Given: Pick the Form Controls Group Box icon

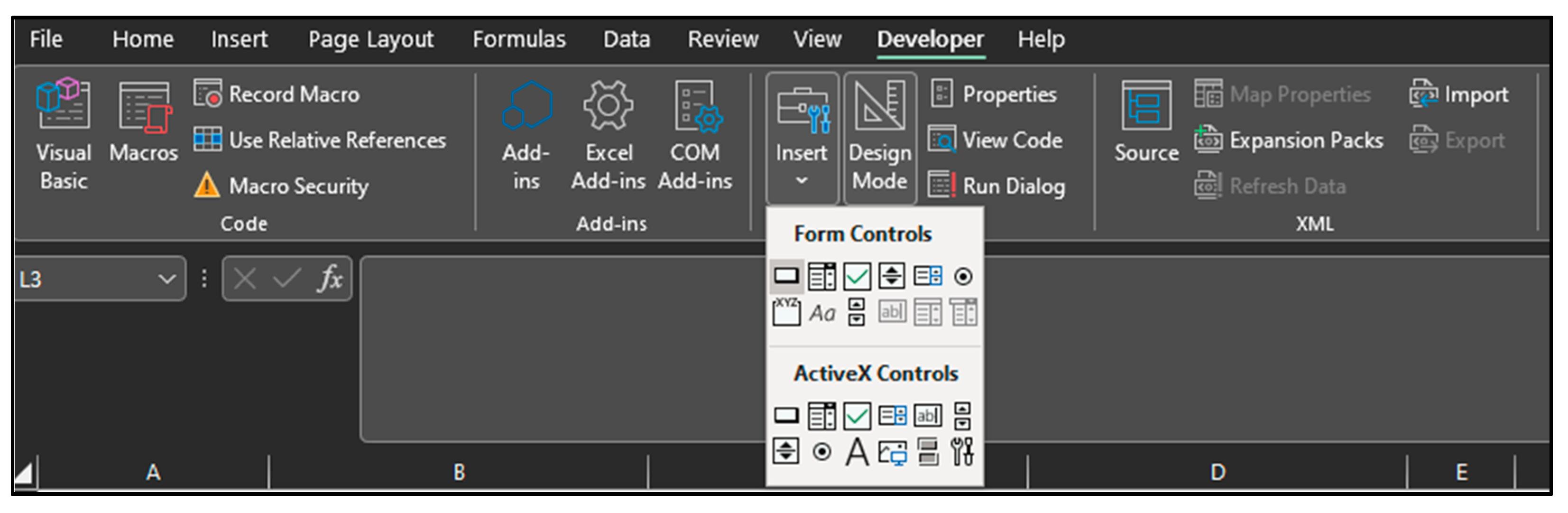Looking at the screenshot, I should click(786, 313).
